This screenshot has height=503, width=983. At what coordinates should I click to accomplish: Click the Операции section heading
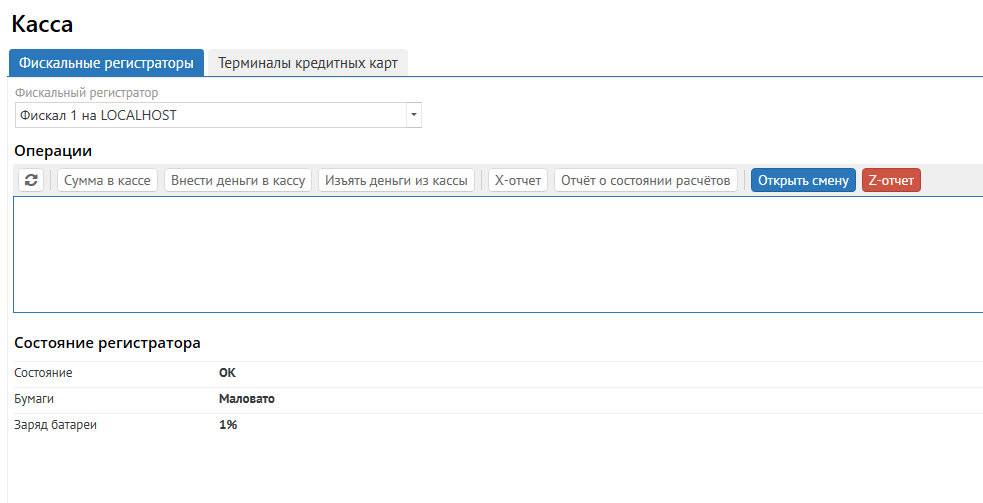point(53,150)
